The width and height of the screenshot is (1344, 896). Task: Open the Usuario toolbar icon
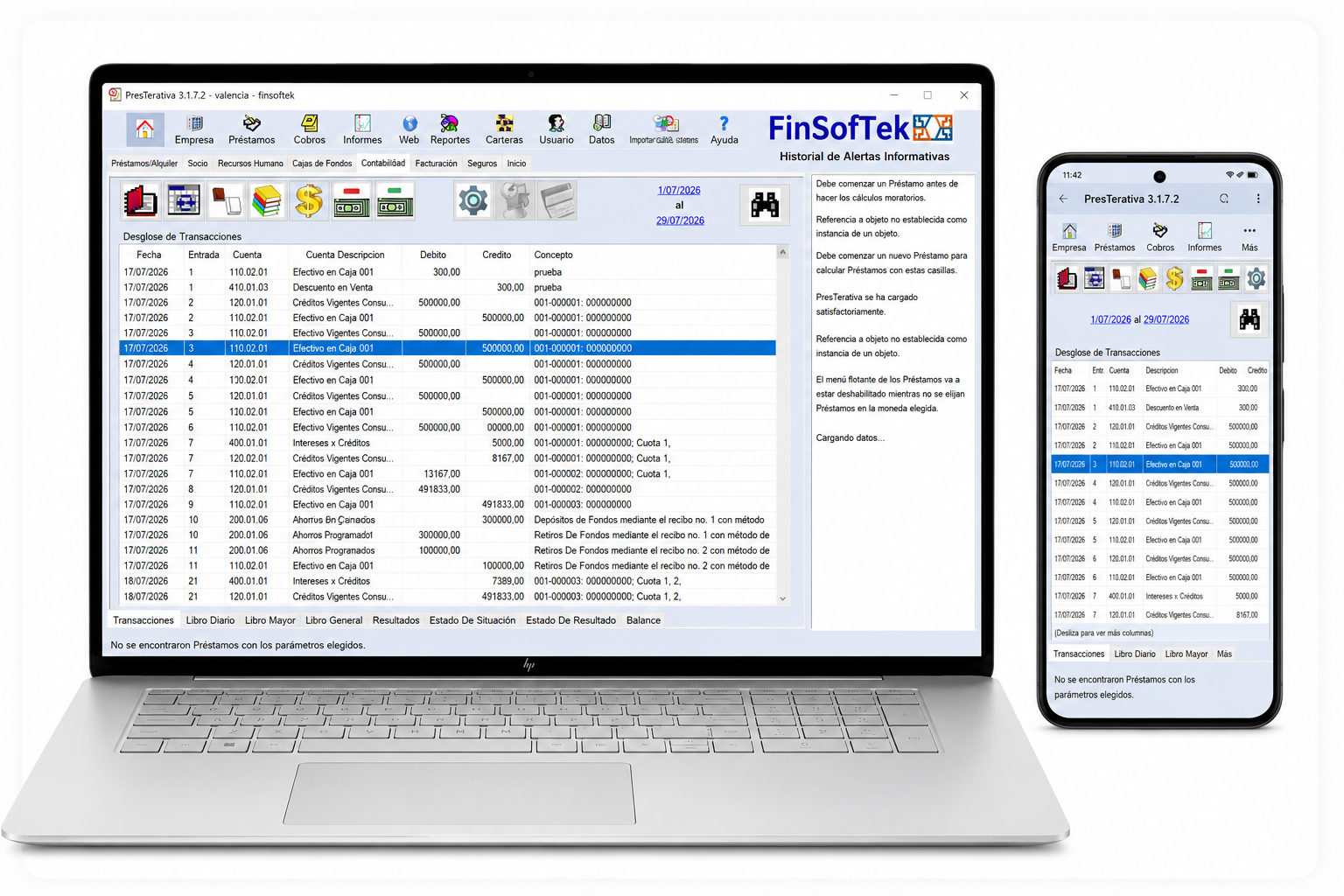tap(556, 129)
